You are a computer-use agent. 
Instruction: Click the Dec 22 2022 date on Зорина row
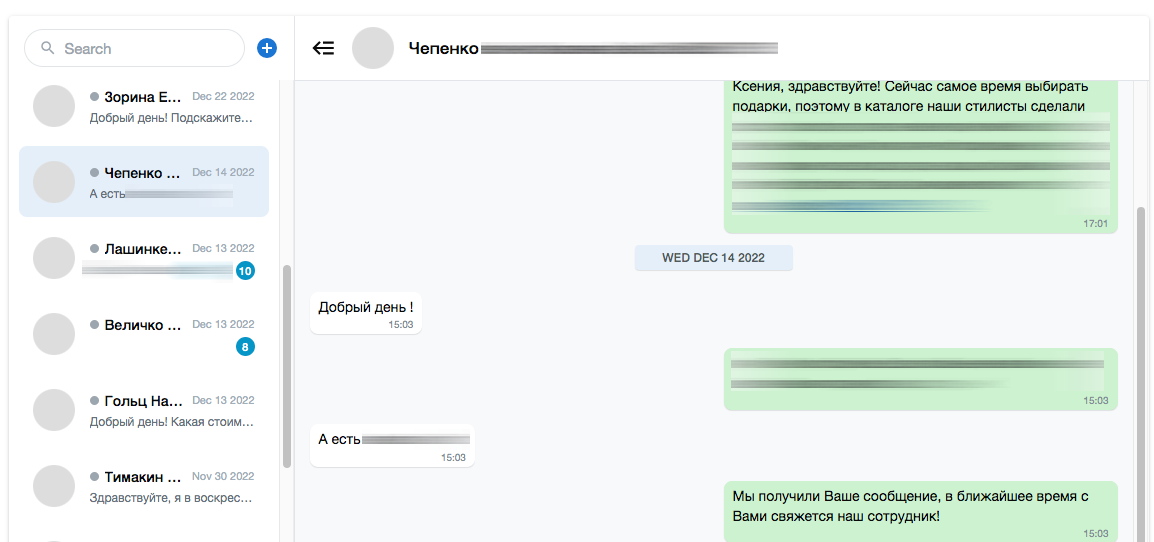pos(223,96)
